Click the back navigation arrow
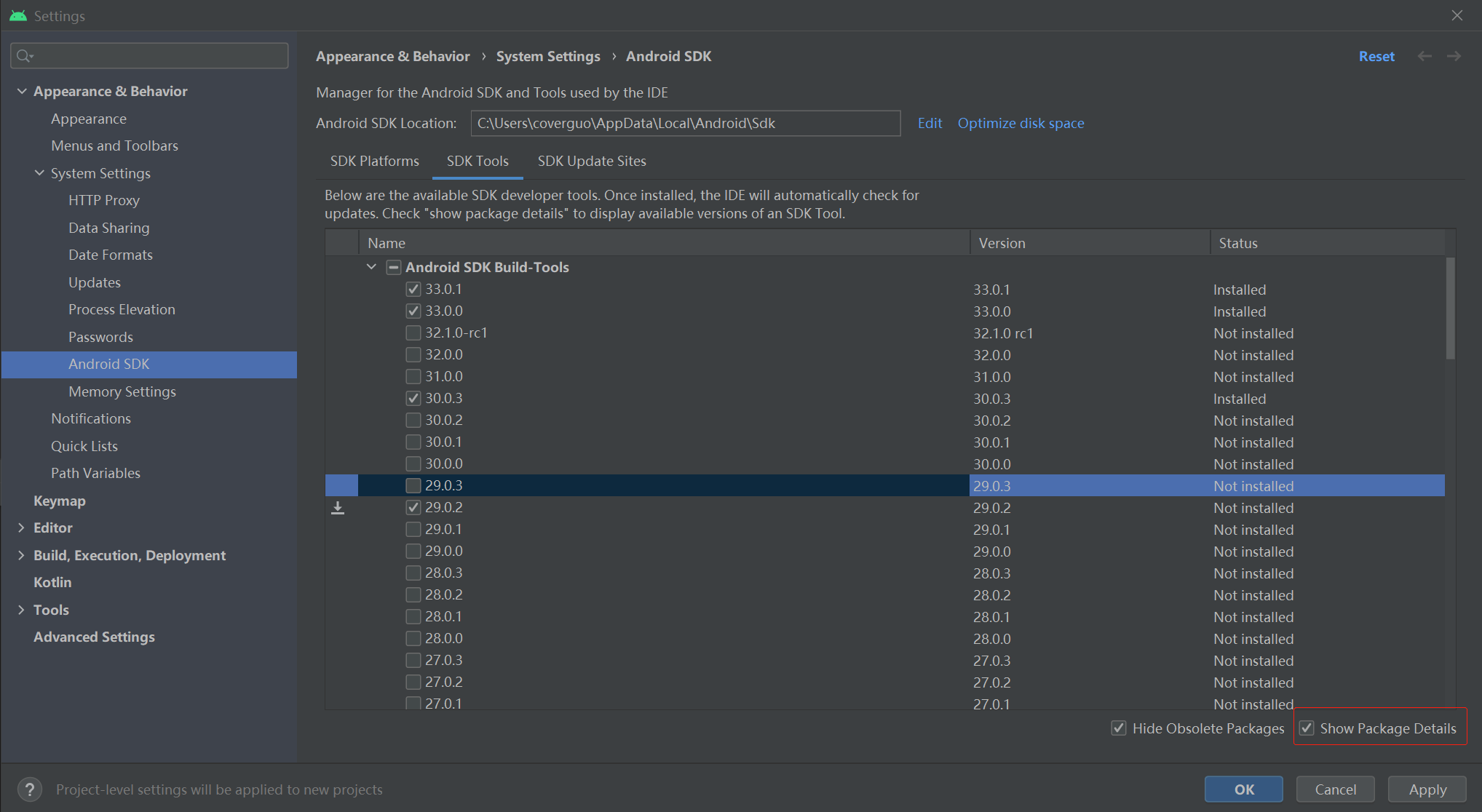The width and height of the screenshot is (1482, 812). click(x=1424, y=56)
